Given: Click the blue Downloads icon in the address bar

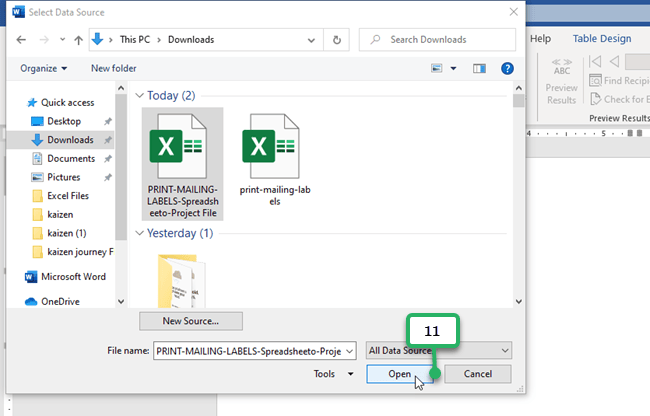Looking at the screenshot, I should coord(97,39).
